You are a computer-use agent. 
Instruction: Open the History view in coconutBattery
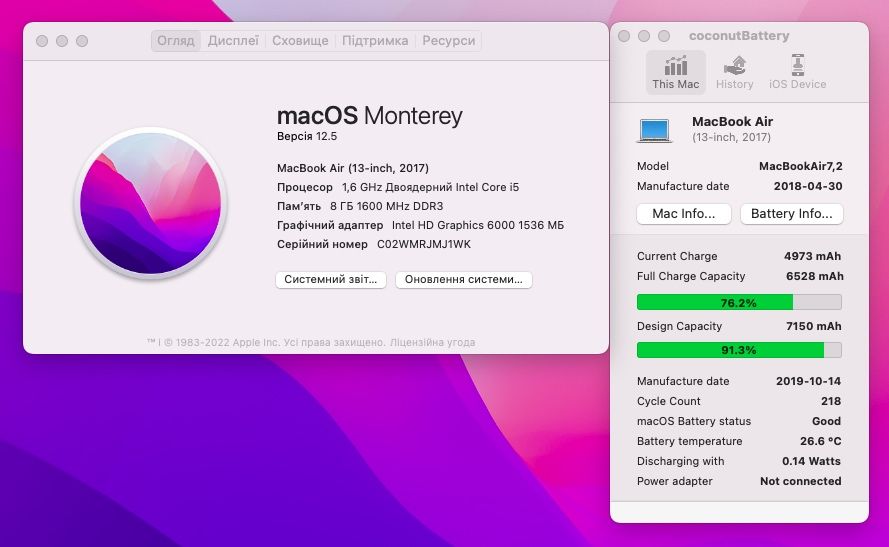734,73
